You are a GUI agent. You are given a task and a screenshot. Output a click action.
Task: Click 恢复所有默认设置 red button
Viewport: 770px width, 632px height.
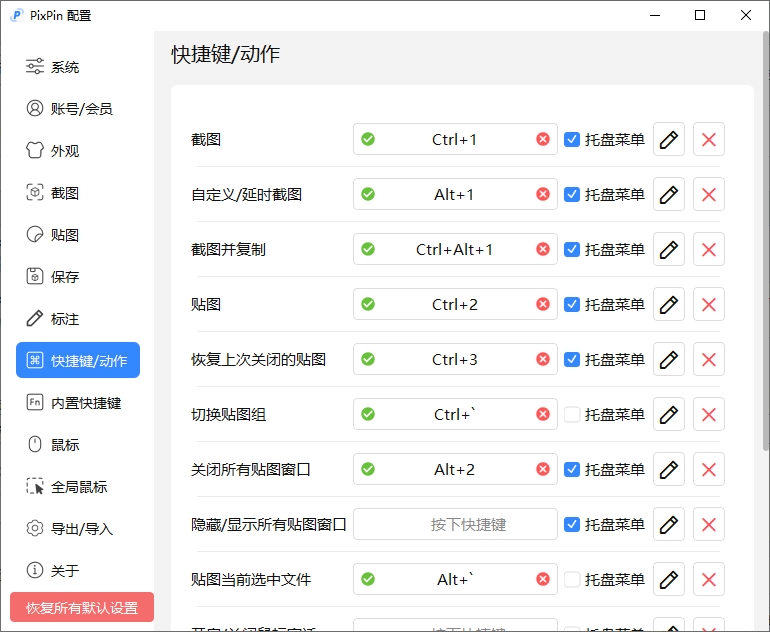click(82, 607)
